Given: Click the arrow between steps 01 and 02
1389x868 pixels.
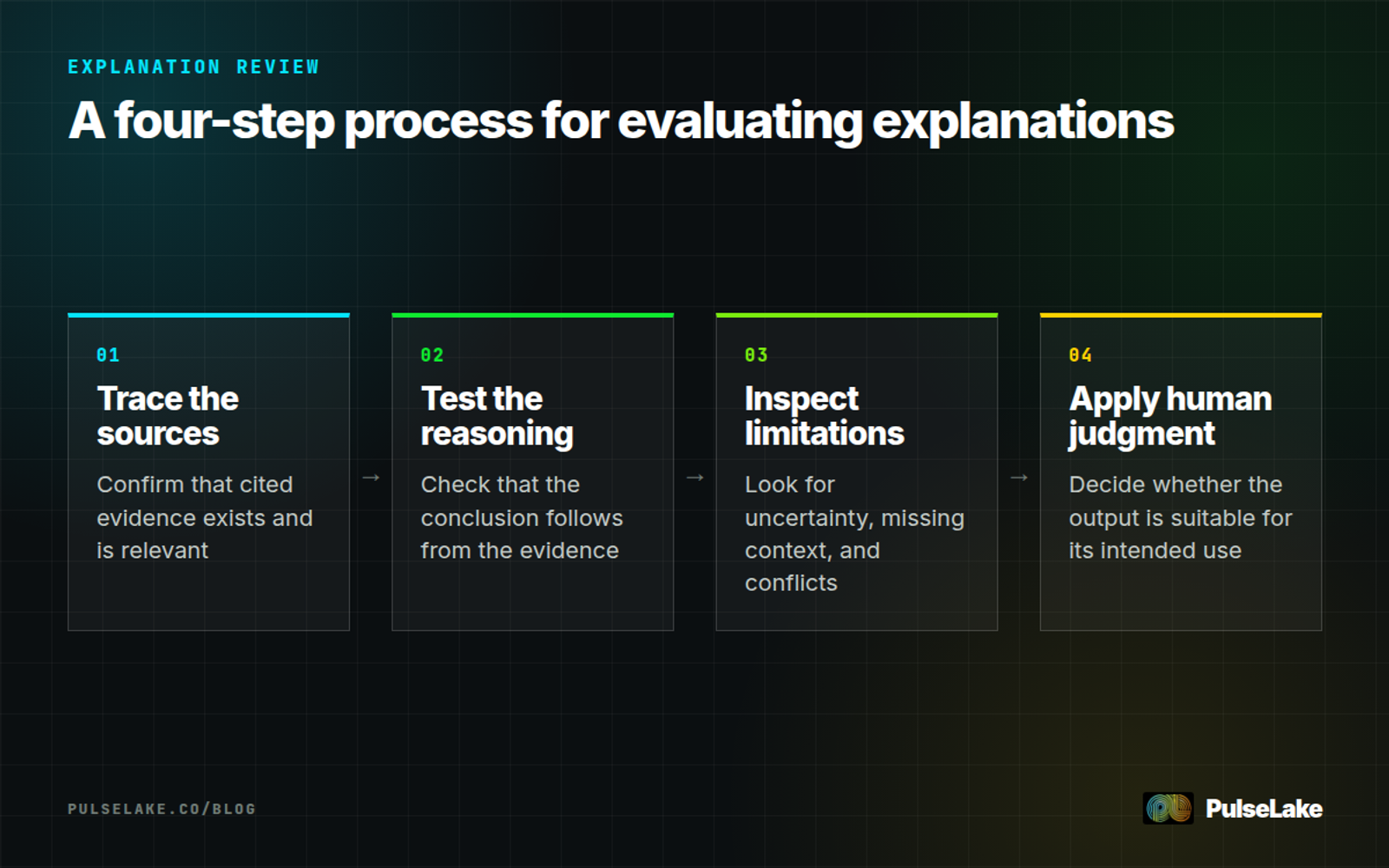Looking at the screenshot, I should pos(371,477).
